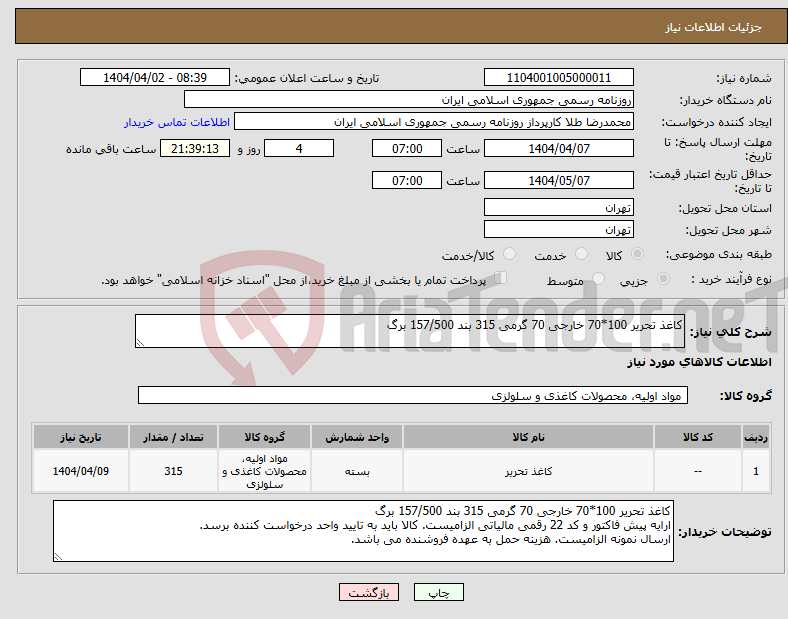The height and width of the screenshot is (619, 788).
Task: Click the شرح کلی نیاز description textarea
Action: 410,331
